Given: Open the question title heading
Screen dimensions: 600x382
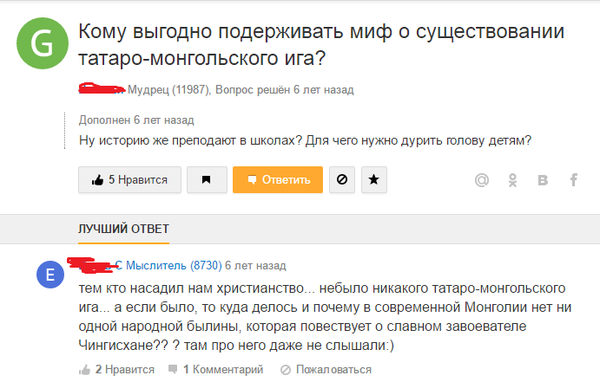Looking at the screenshot, I should (x=321, y=44).
